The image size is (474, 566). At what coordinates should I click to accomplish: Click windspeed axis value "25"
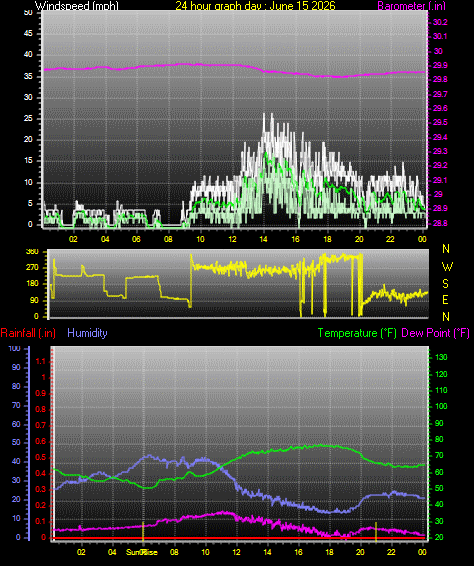click(28, 118)
